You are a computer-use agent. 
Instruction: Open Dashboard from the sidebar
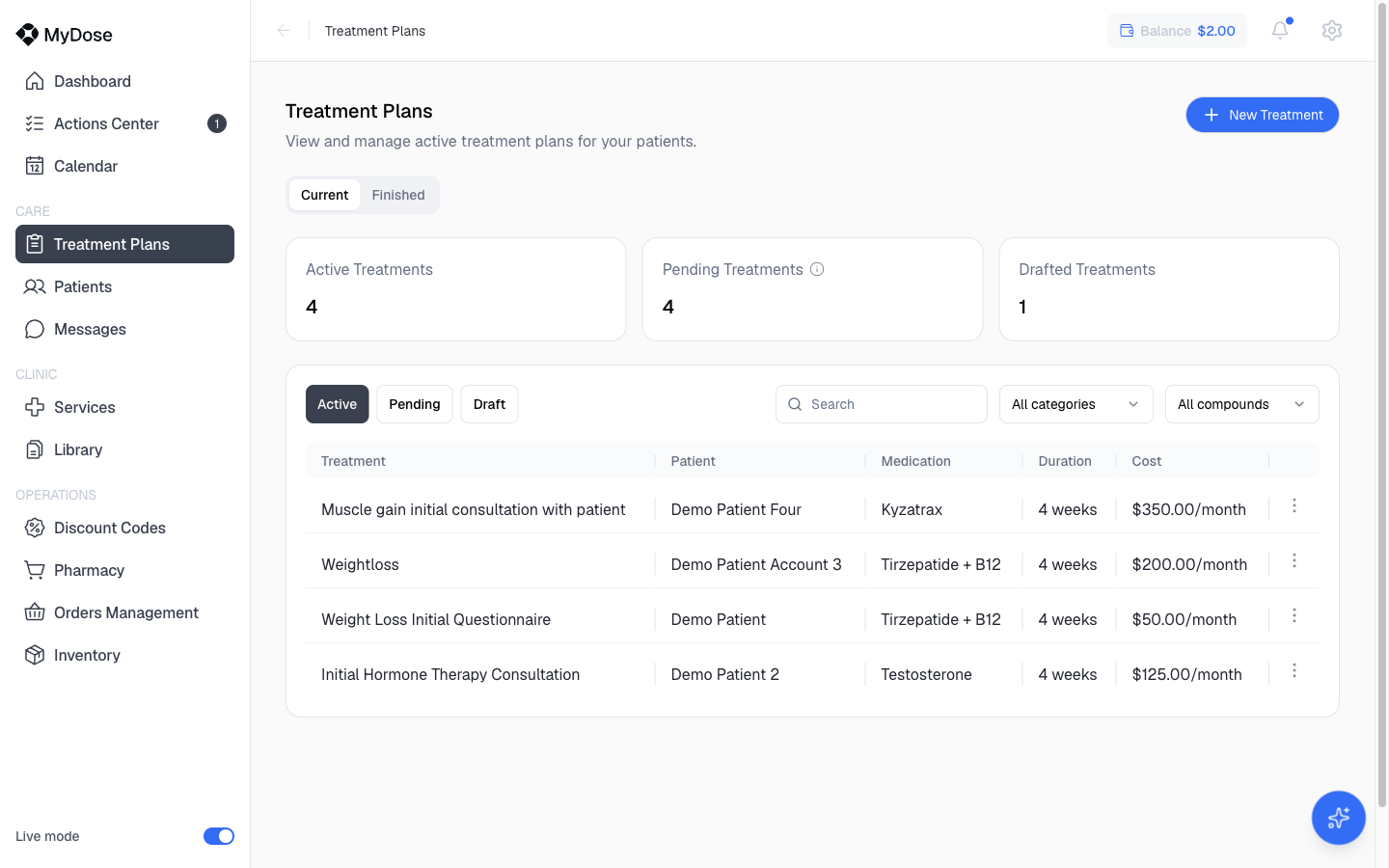click(x=124, y=81)
